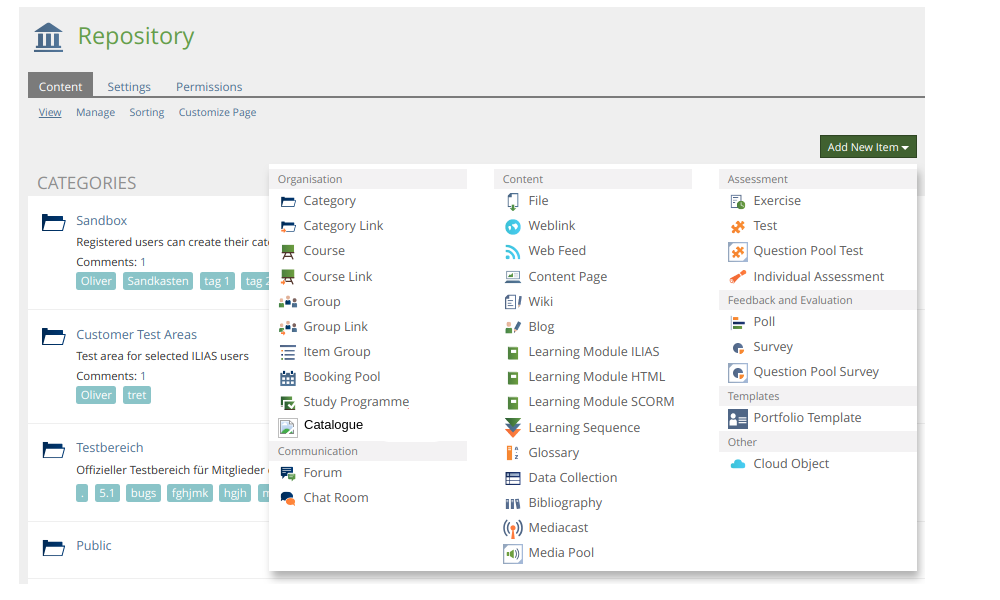Click the Portfolio Template icon
Viewport: 1000px width, 600px height.
737,418
